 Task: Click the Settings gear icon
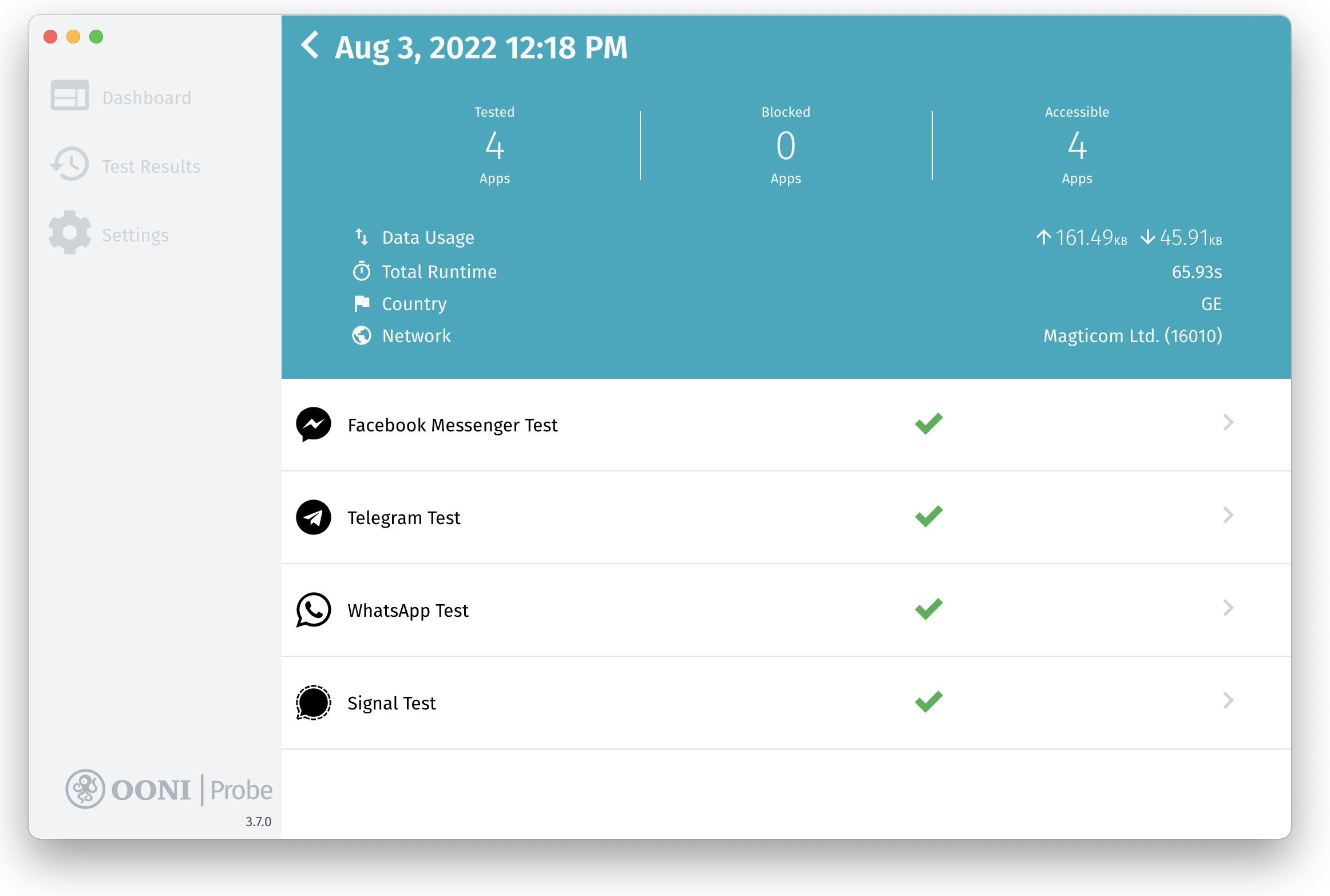click(69, 233)
